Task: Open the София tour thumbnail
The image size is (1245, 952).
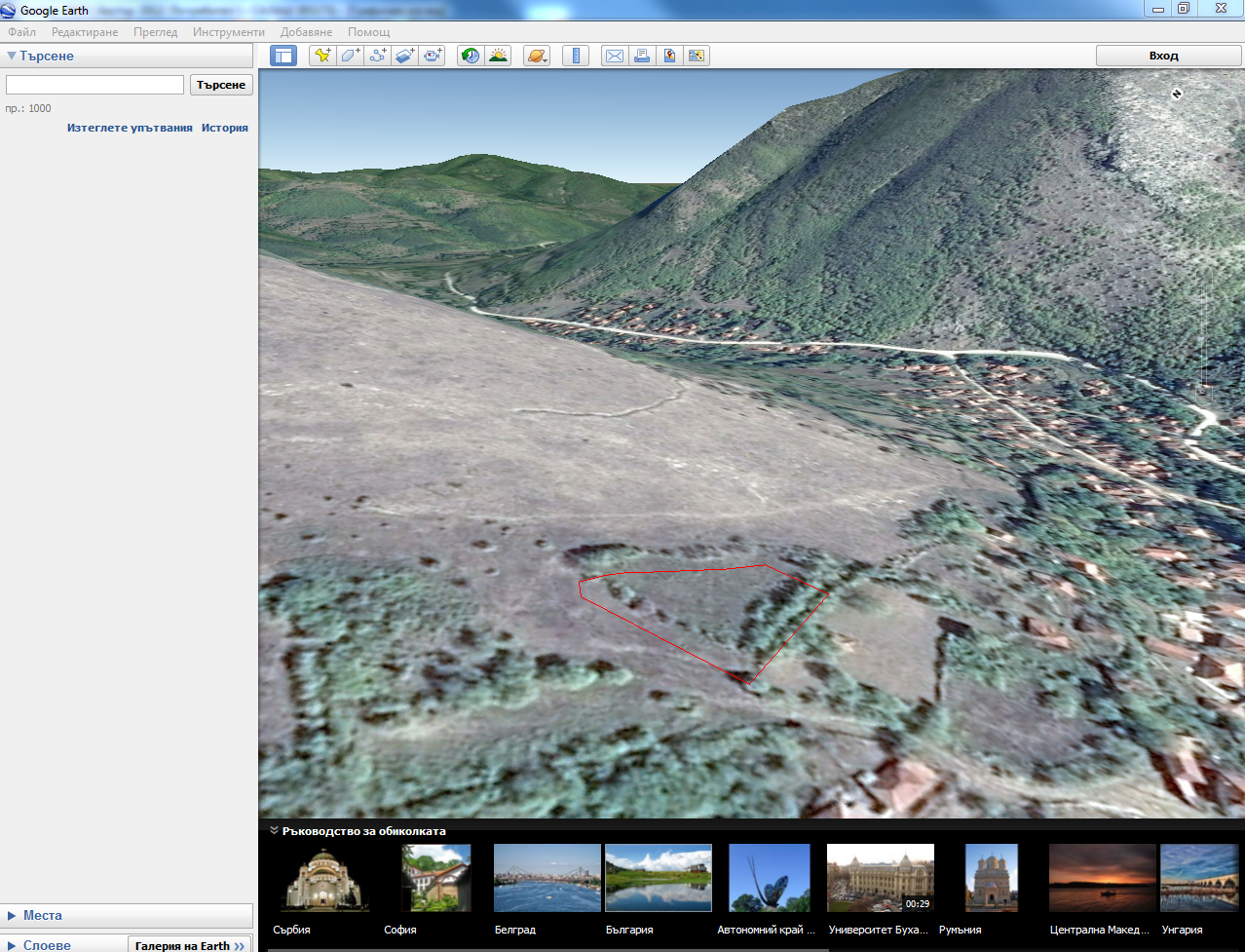Action: pyautogui.click(x=435, y=878)
